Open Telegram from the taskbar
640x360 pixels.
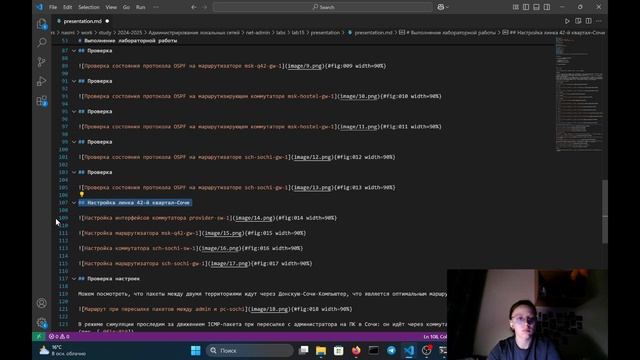tap(391, 350)
